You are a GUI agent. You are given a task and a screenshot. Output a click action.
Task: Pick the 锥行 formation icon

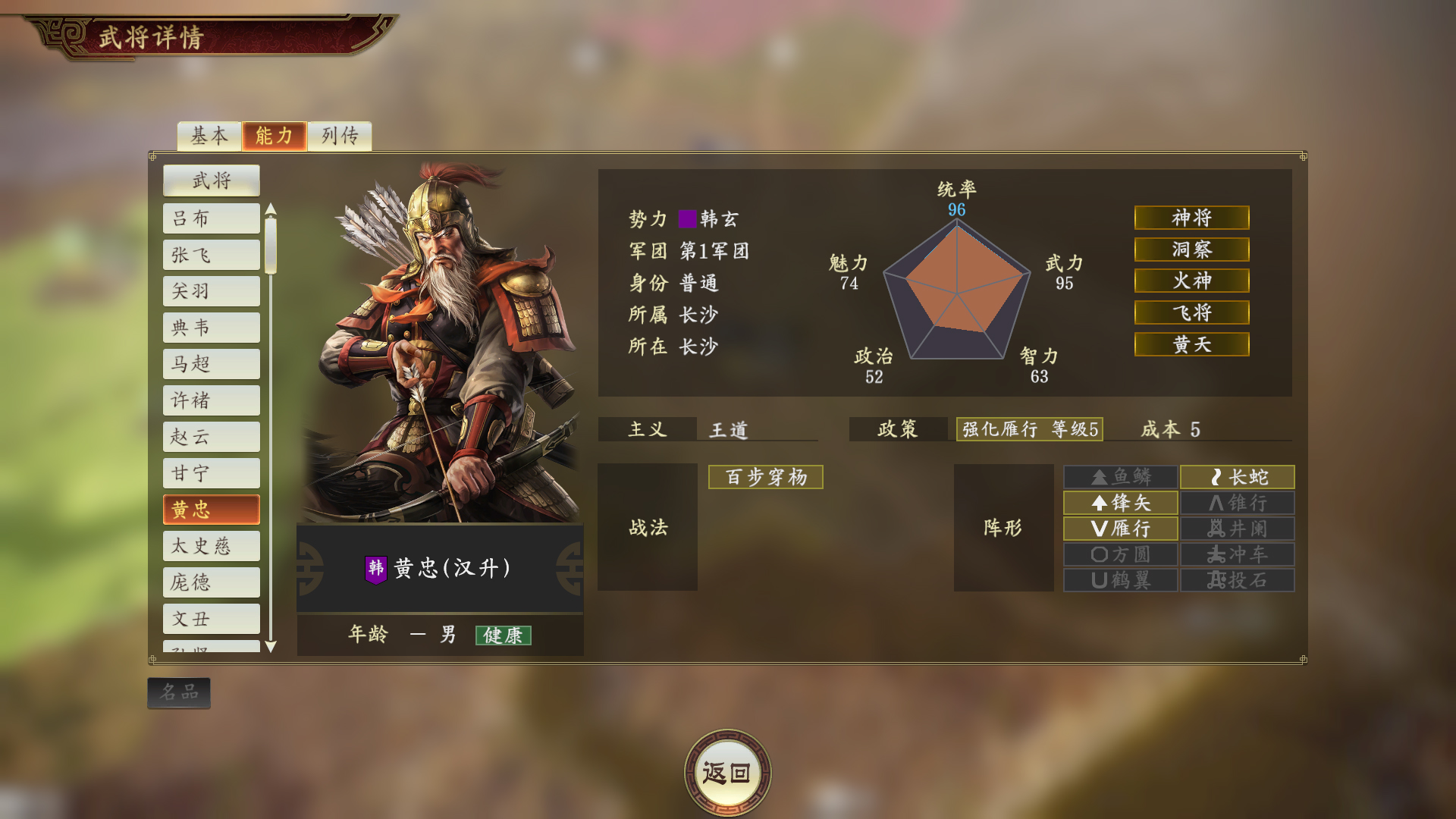tap(1237, 503)
